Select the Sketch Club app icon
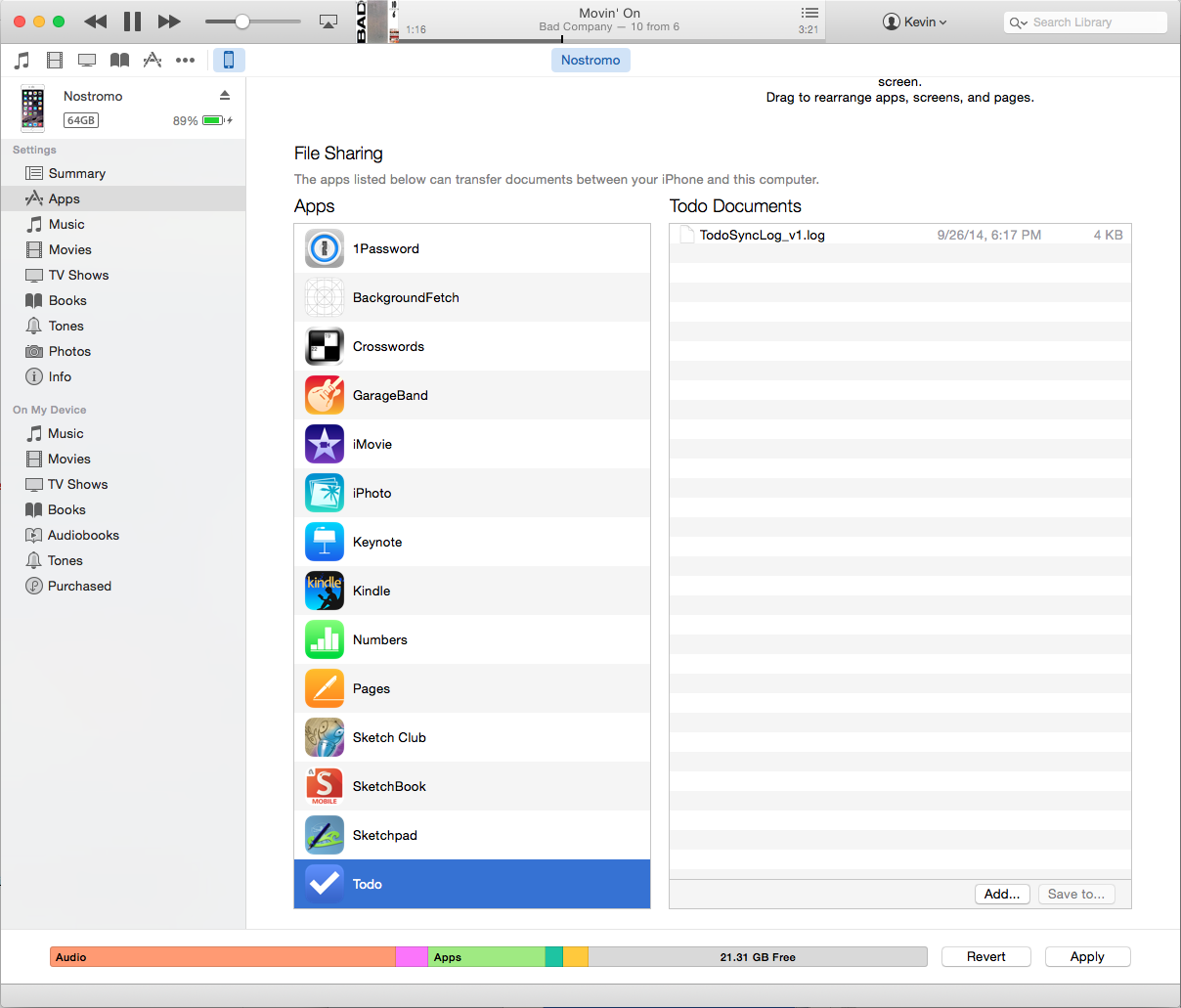Screen dimensions: 1181x1008 [x=325, y=737]
